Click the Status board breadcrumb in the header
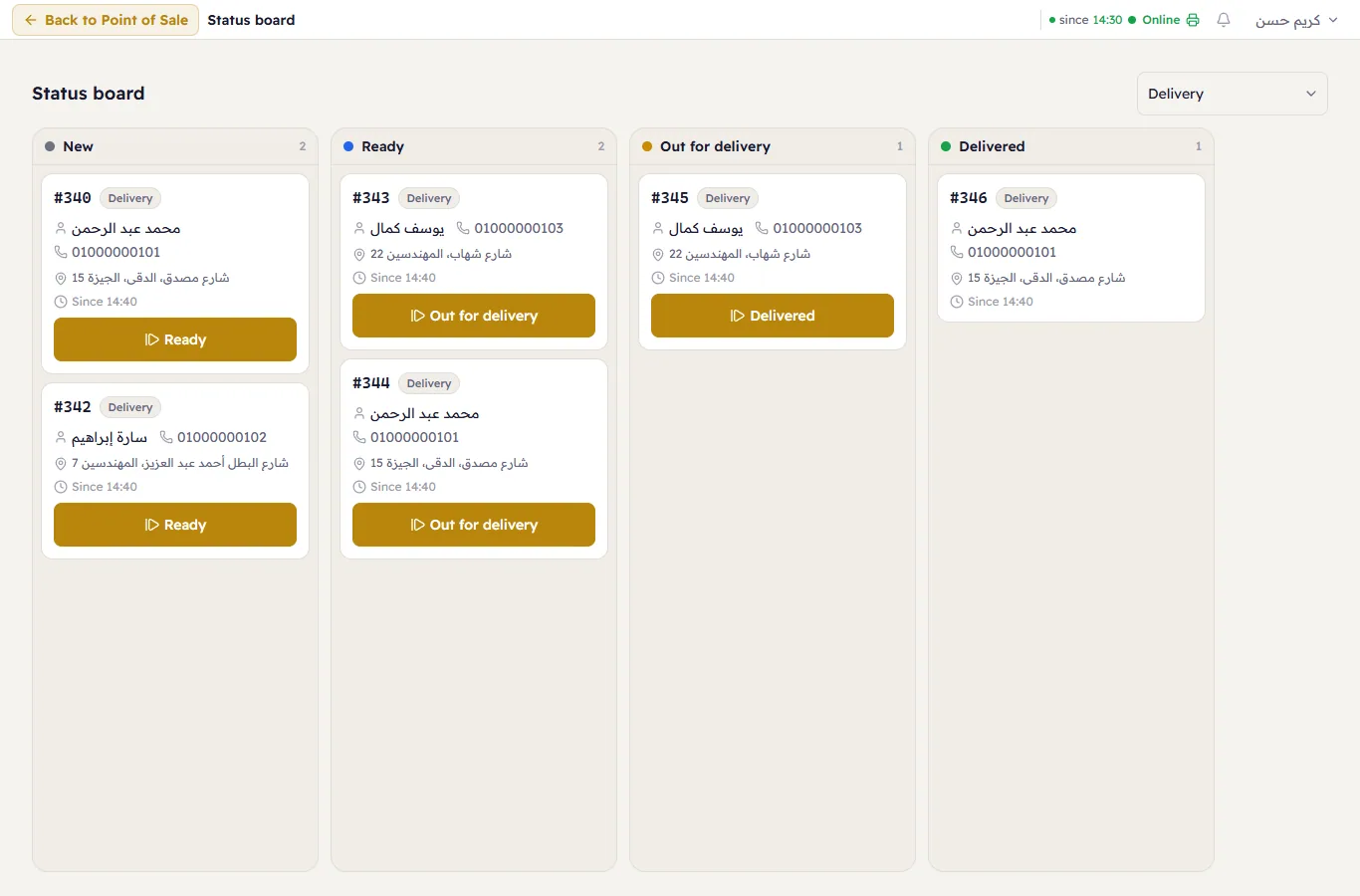The image size is (1360, 896). click(x=251, y=20)
